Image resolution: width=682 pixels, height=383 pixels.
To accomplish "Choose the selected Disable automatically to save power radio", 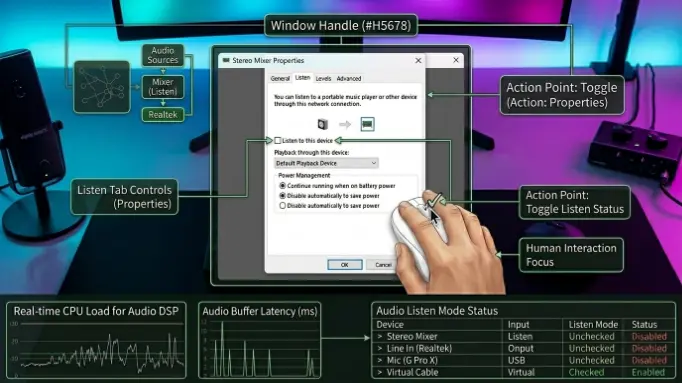I will (283, 196).
